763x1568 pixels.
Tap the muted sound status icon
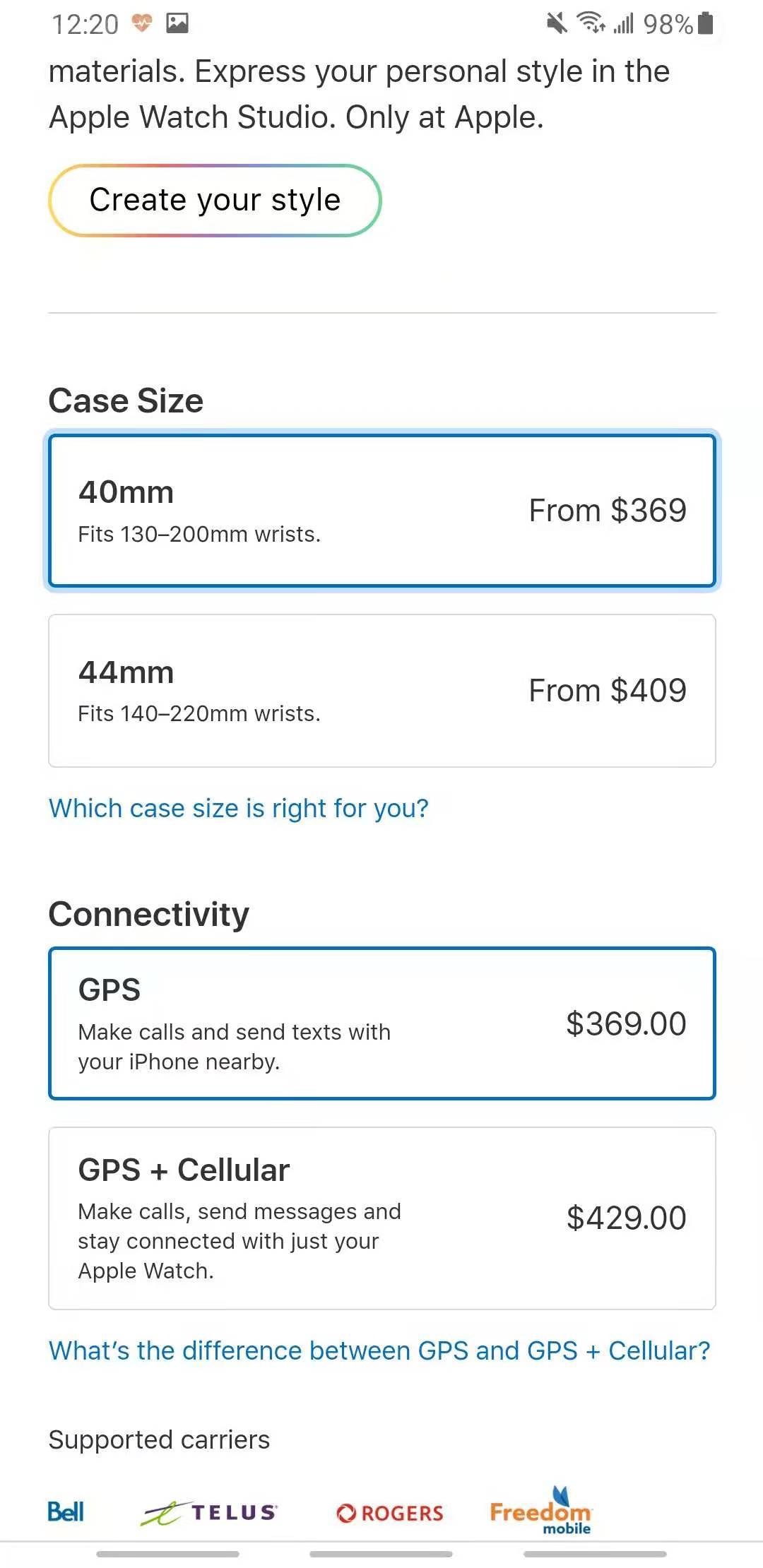pyautogui.click(x=557, y=24)
